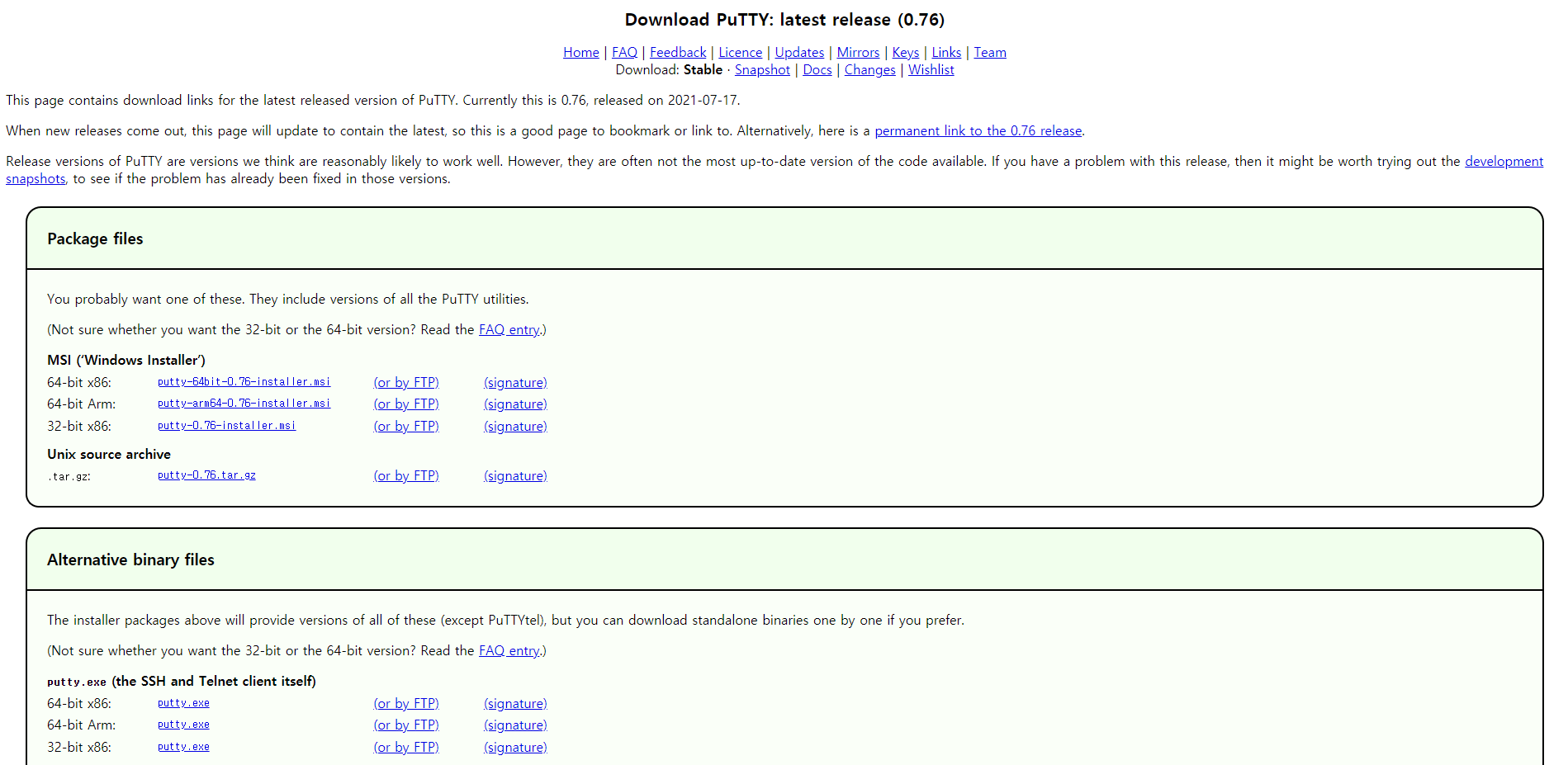Follow permanent link to the 0.76 release
The image size is (1568, 765).
click(978, 131)
